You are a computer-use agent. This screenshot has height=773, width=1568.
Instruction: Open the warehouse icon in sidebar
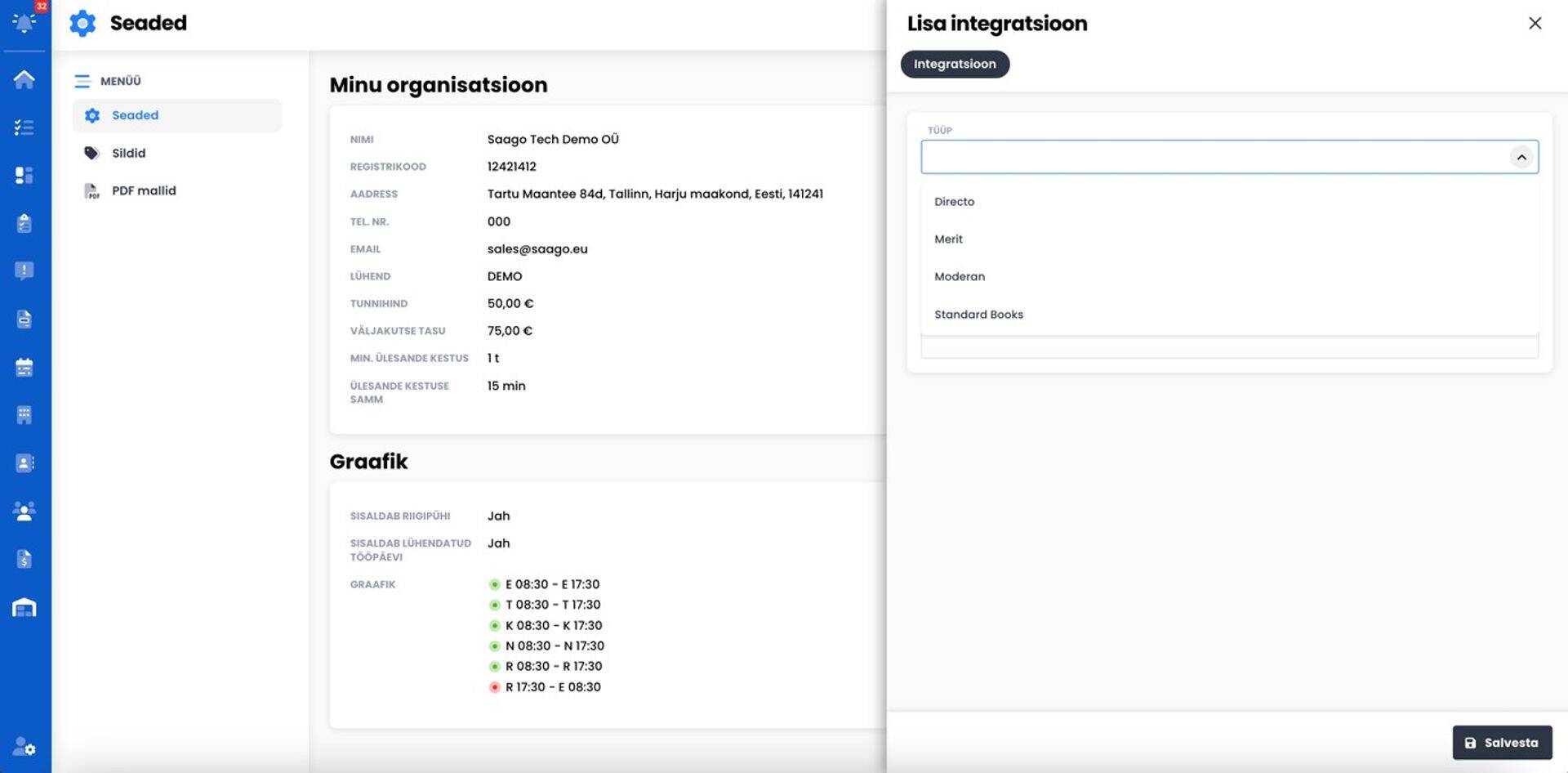(24, 607)
